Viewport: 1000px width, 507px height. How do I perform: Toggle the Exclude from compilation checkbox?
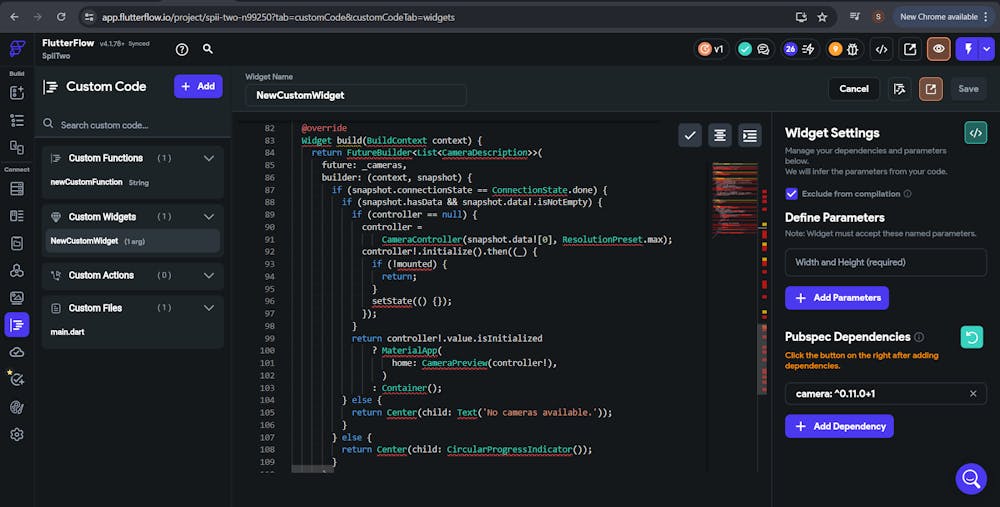(792, 193)
